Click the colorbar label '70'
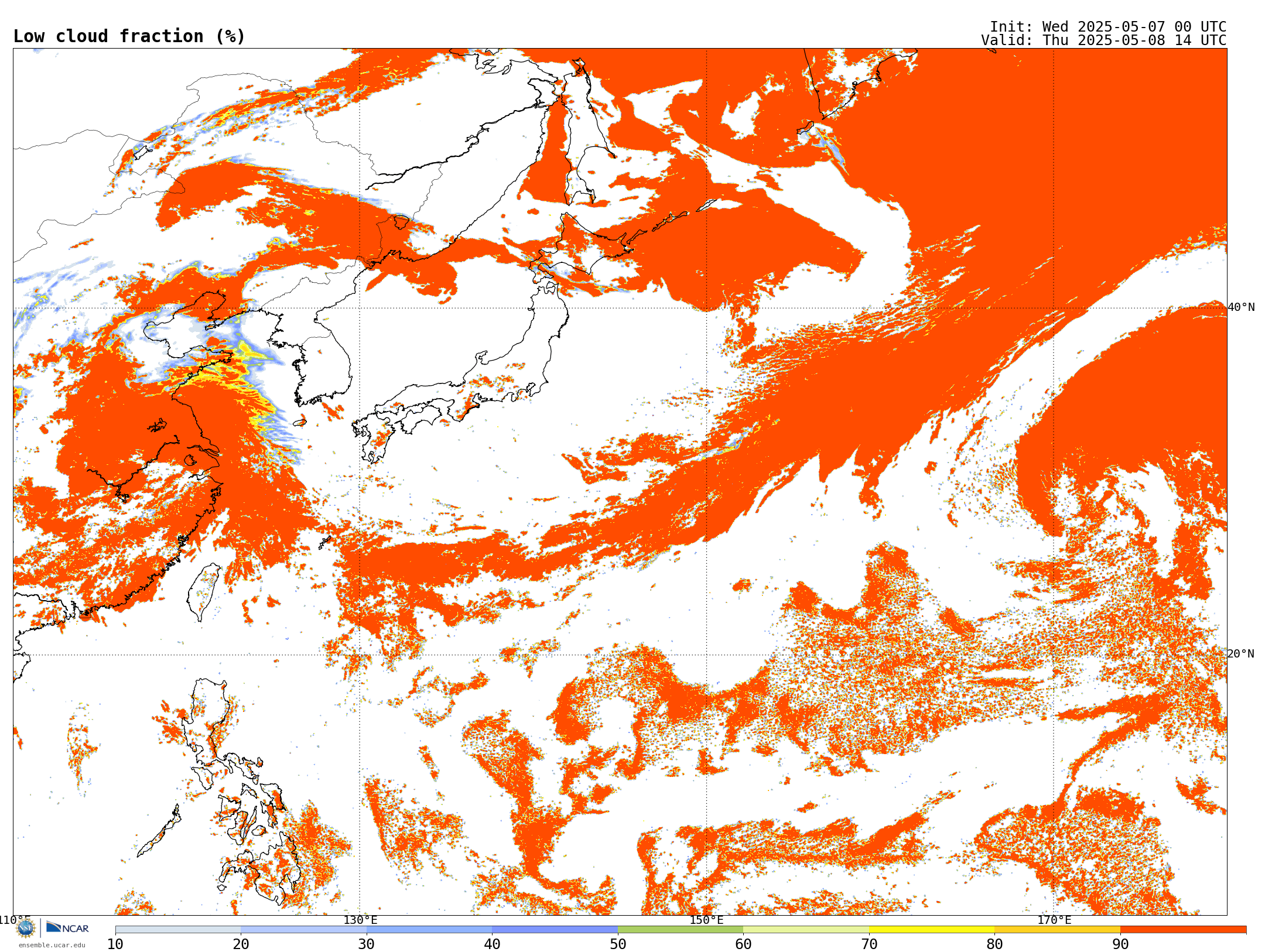 [x=869, y=944]
